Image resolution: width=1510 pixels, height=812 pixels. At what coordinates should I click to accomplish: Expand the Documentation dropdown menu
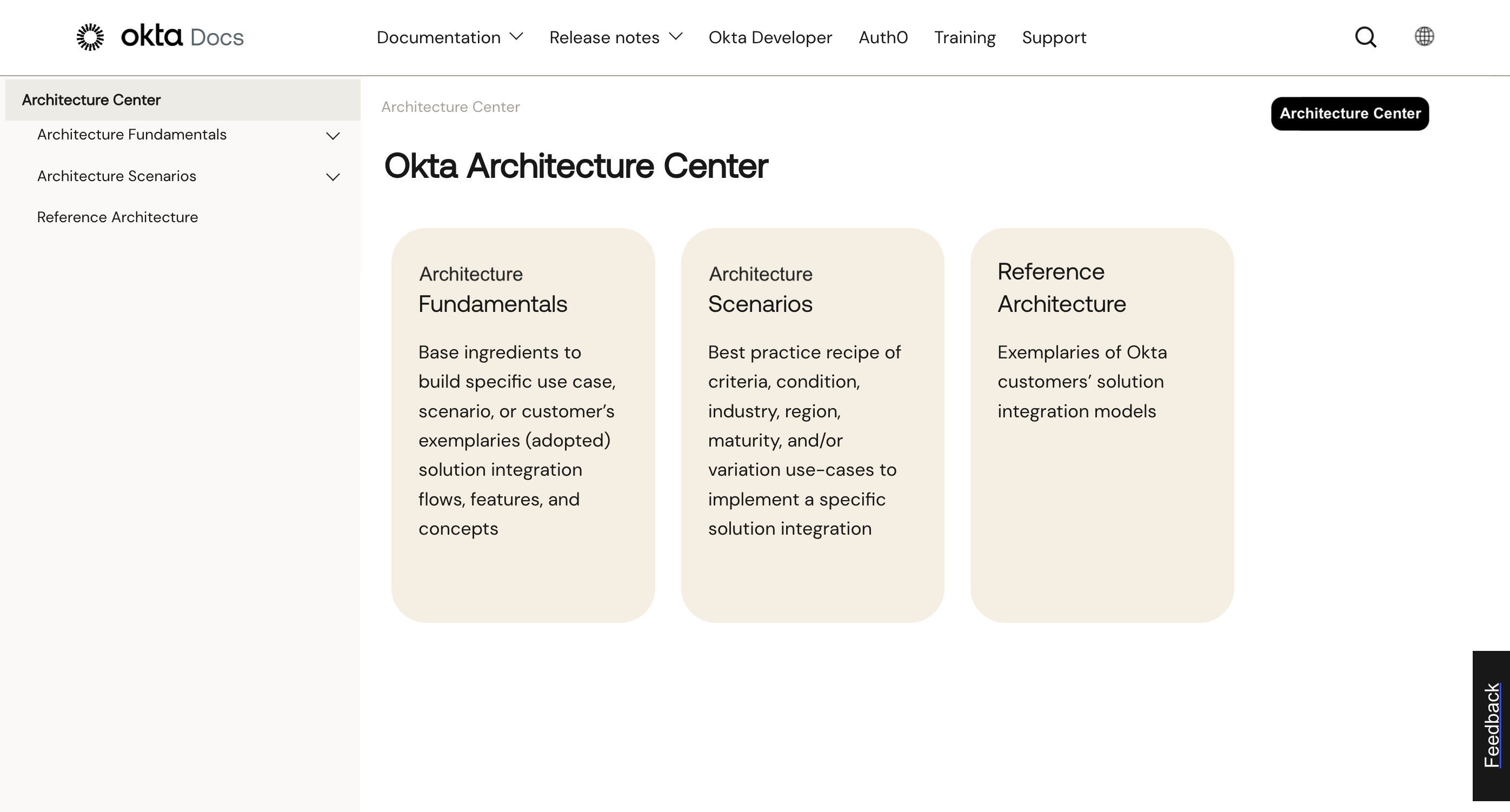(x=449, y=37)
